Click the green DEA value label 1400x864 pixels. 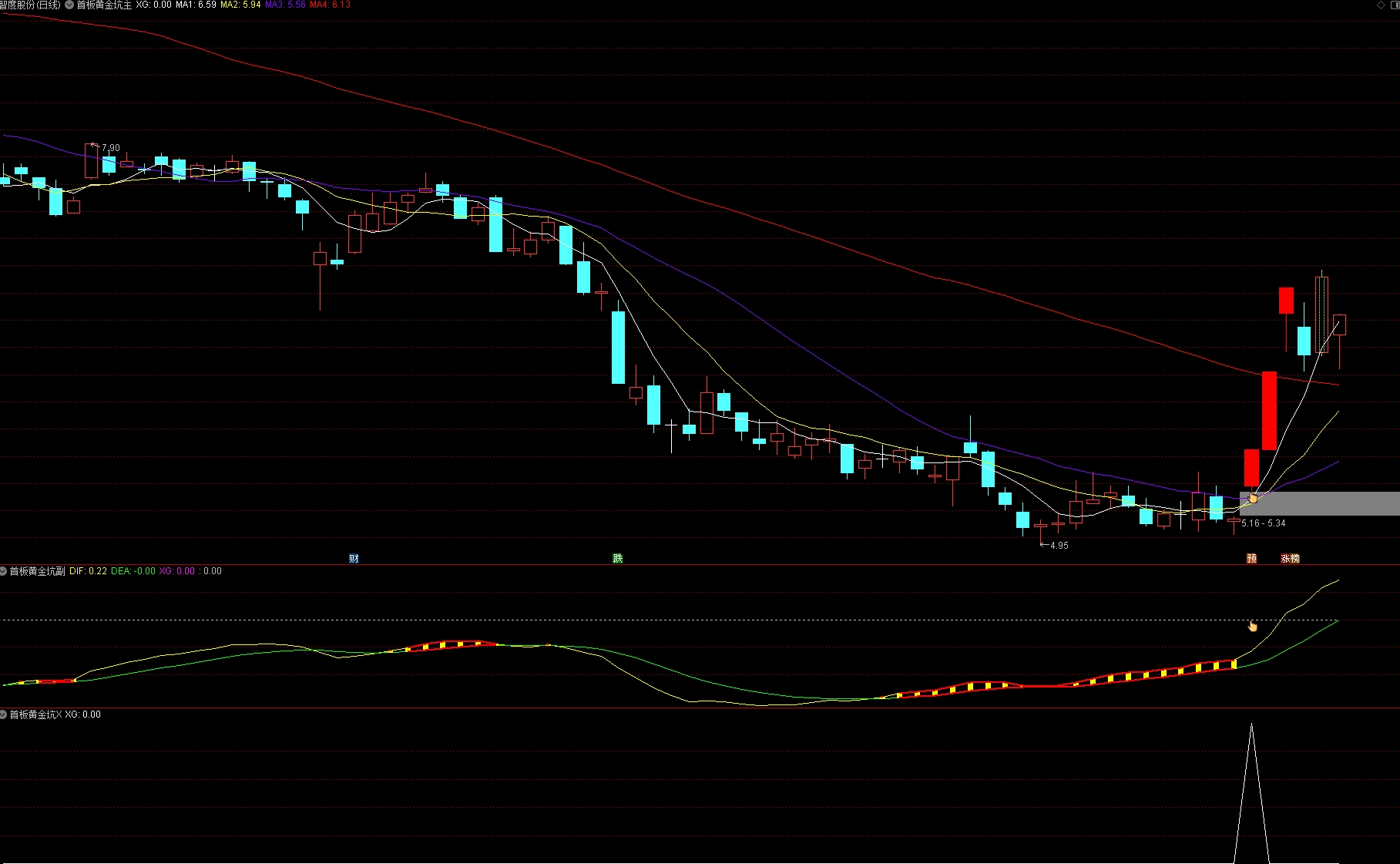[x=133, y=571]
